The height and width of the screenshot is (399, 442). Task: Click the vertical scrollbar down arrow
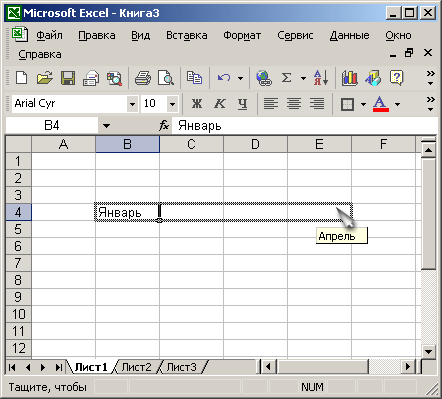(x=428, y=351)
